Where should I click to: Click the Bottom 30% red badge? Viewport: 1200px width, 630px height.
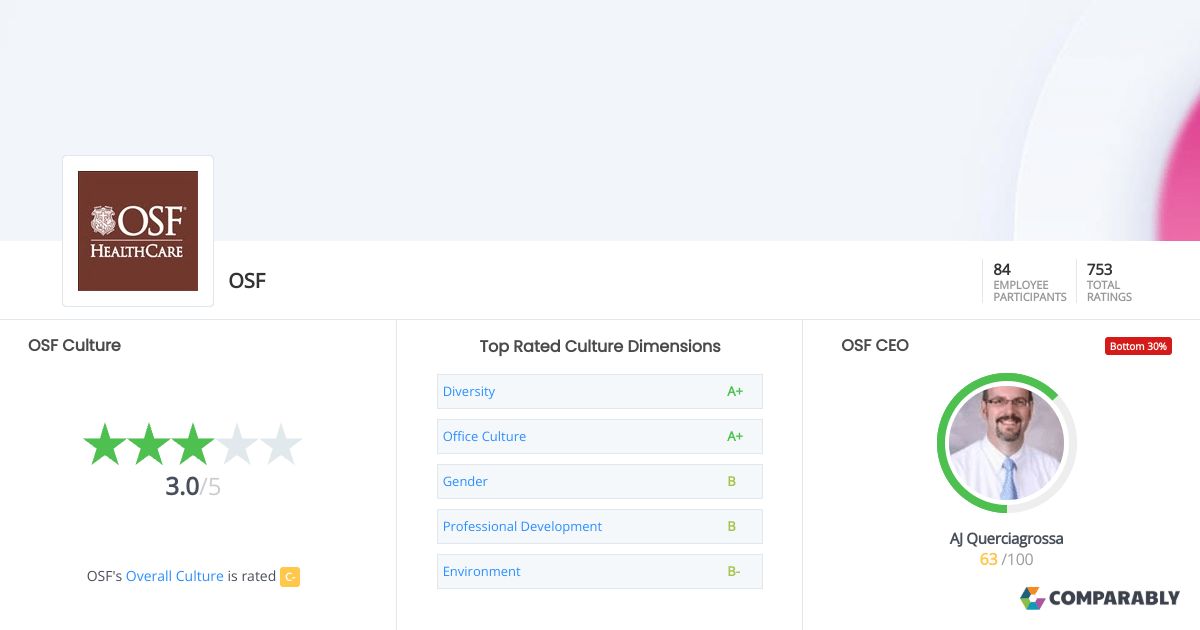1138,346
